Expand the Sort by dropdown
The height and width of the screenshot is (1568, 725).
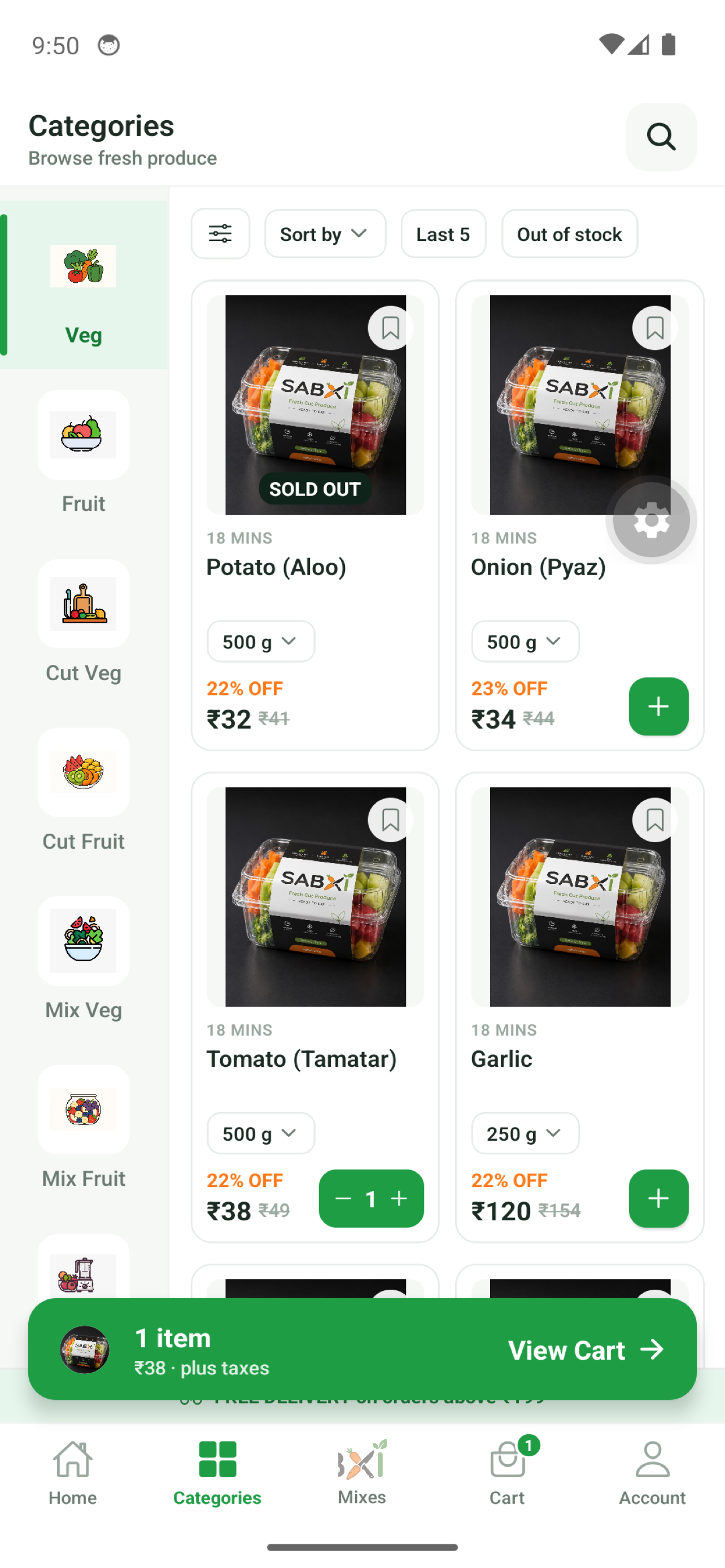[325, 234]
